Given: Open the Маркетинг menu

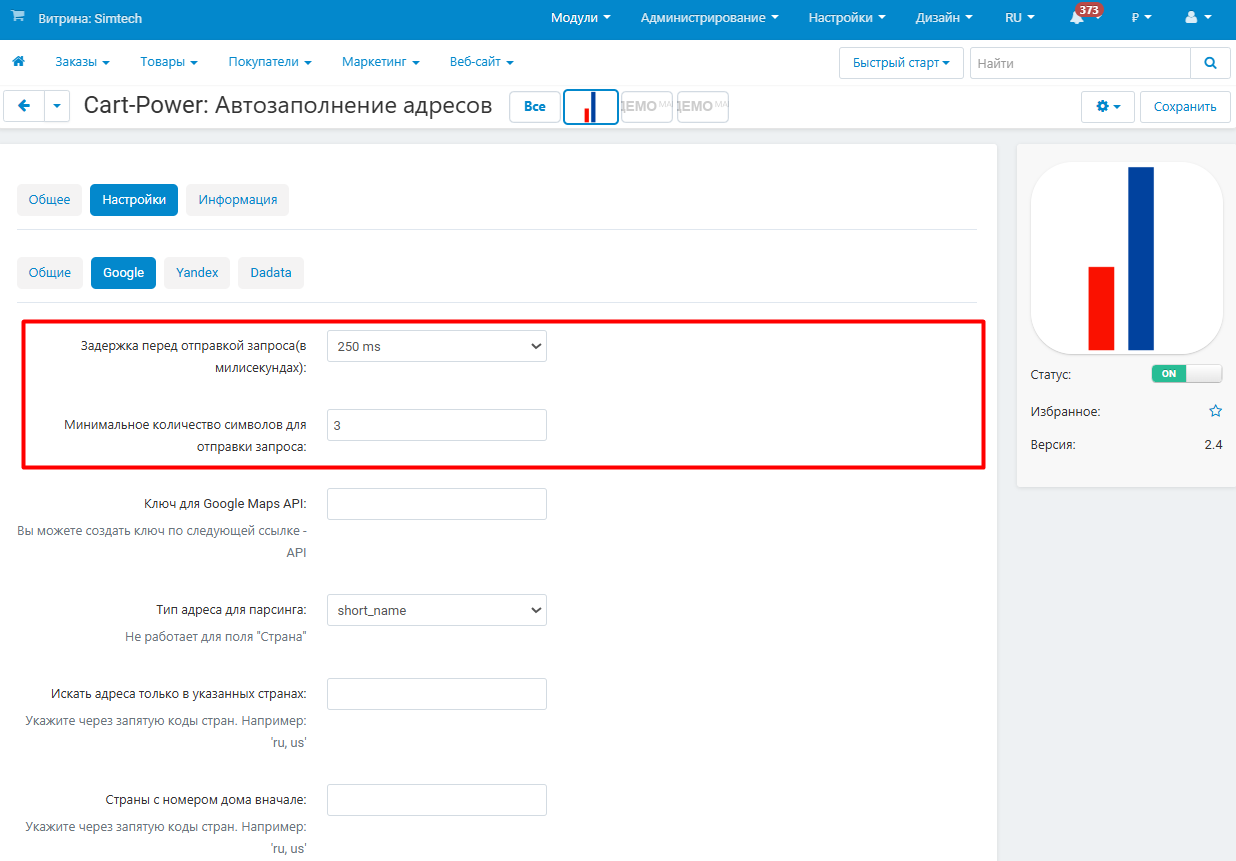Looking at the screenshot, I should tap(380, 62).
